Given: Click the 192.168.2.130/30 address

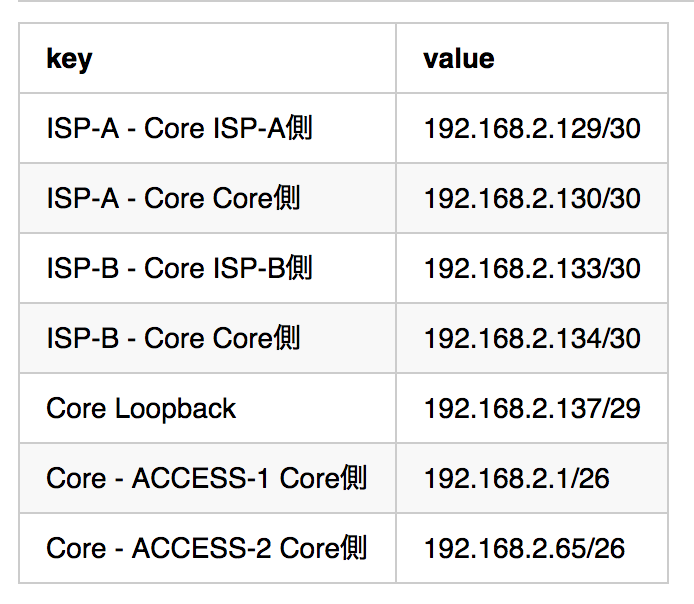Looking at the screenshot, I should (x=532, y=198).
